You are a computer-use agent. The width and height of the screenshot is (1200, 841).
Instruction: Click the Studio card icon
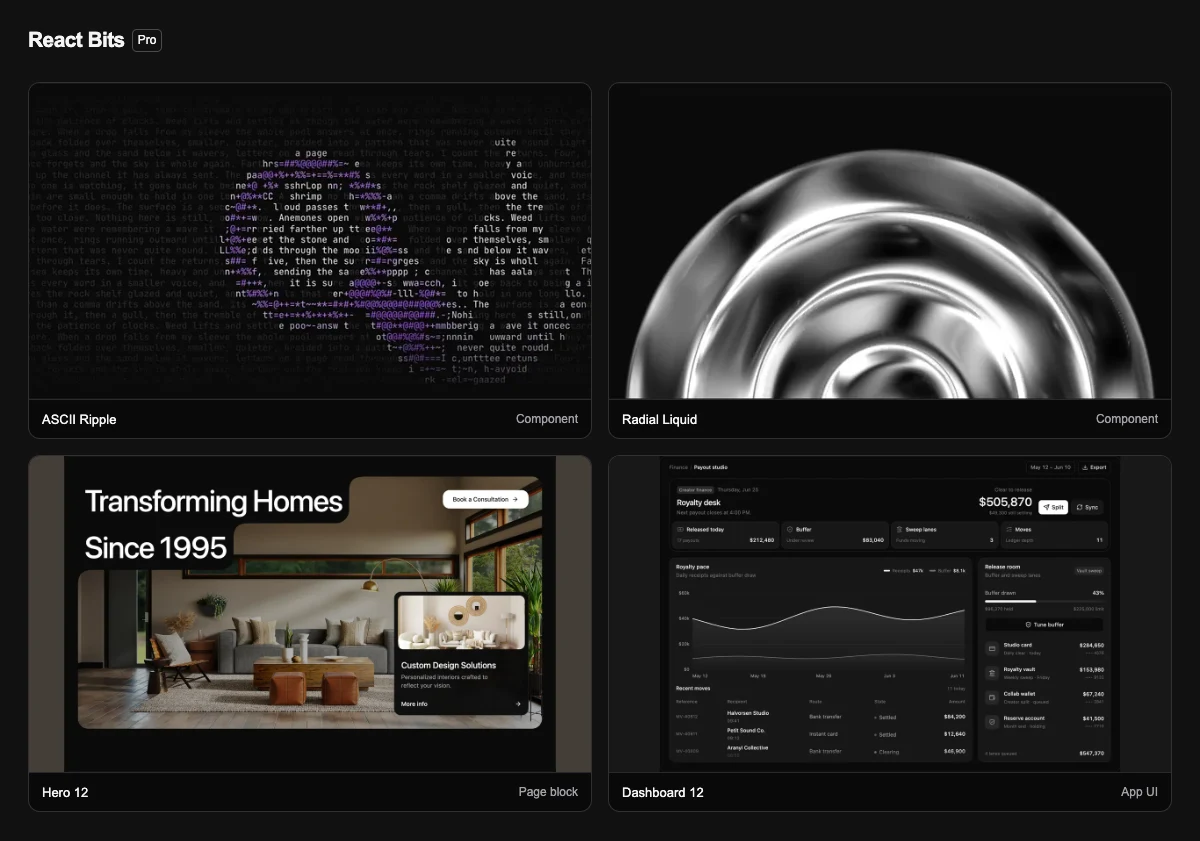(x=992, y=648)
